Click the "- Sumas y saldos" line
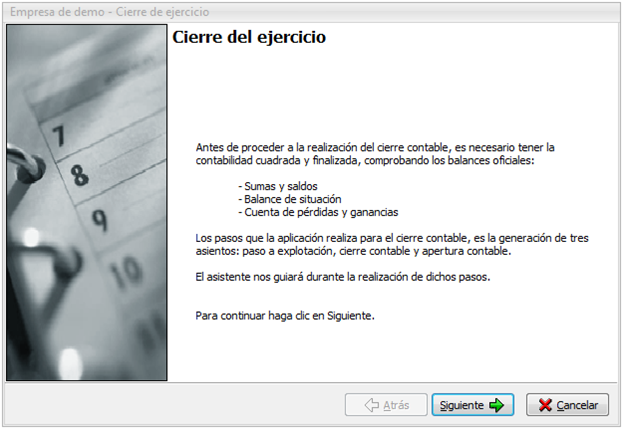The height and width of the screenshot is (430, 624). tap(278, 186)
